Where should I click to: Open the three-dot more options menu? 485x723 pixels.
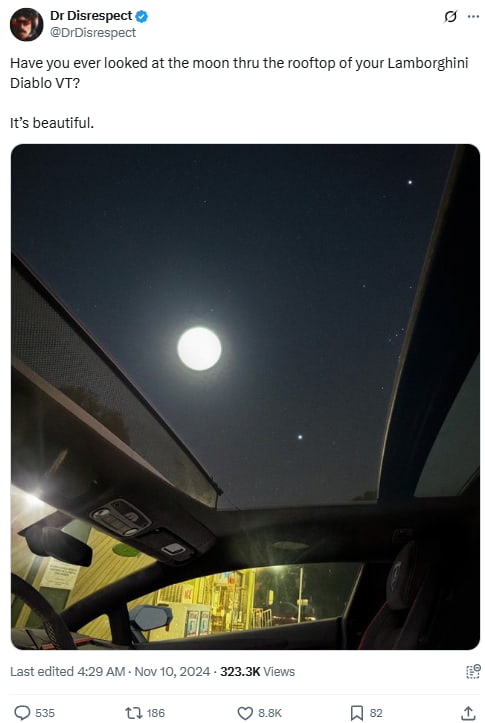(473, 17)
